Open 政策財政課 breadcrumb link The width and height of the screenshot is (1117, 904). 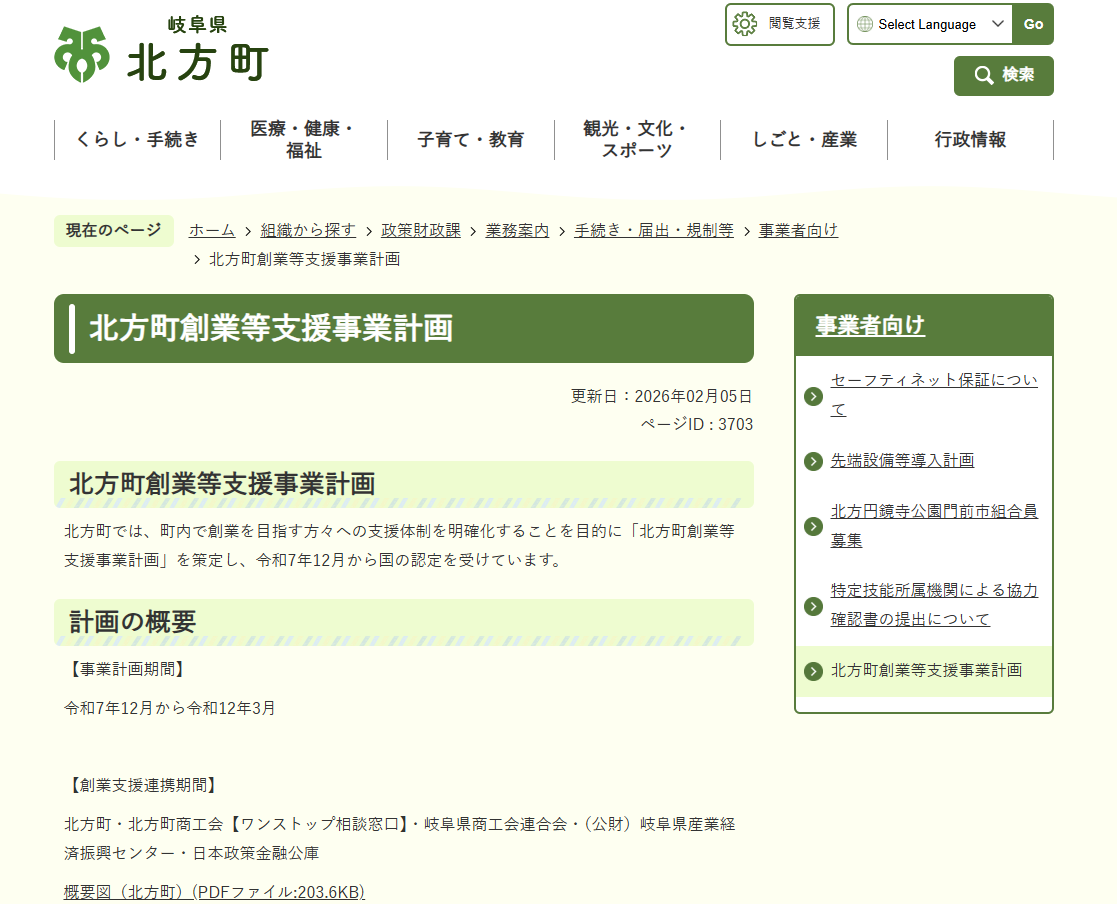click(421, 231)
